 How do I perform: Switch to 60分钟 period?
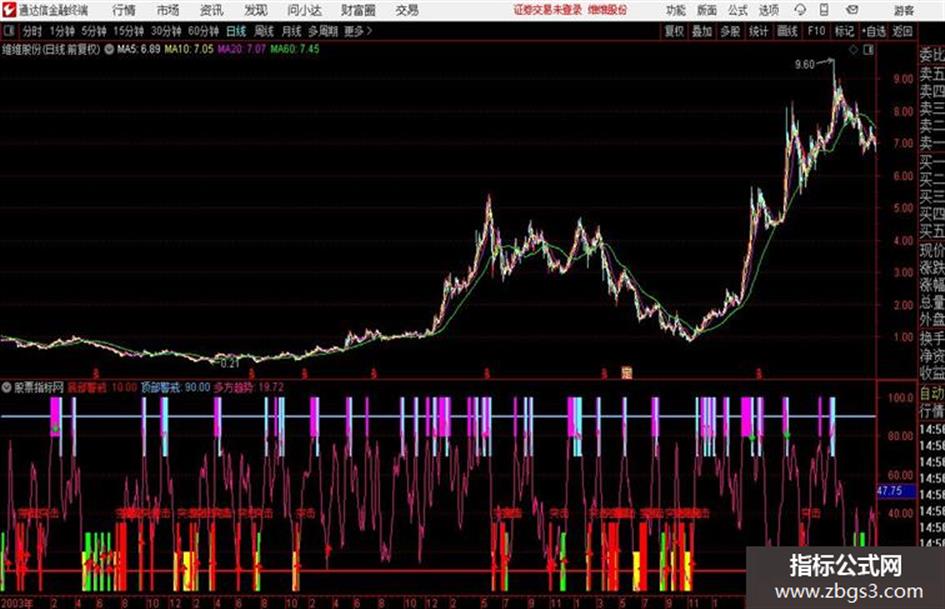click(203, 31)
